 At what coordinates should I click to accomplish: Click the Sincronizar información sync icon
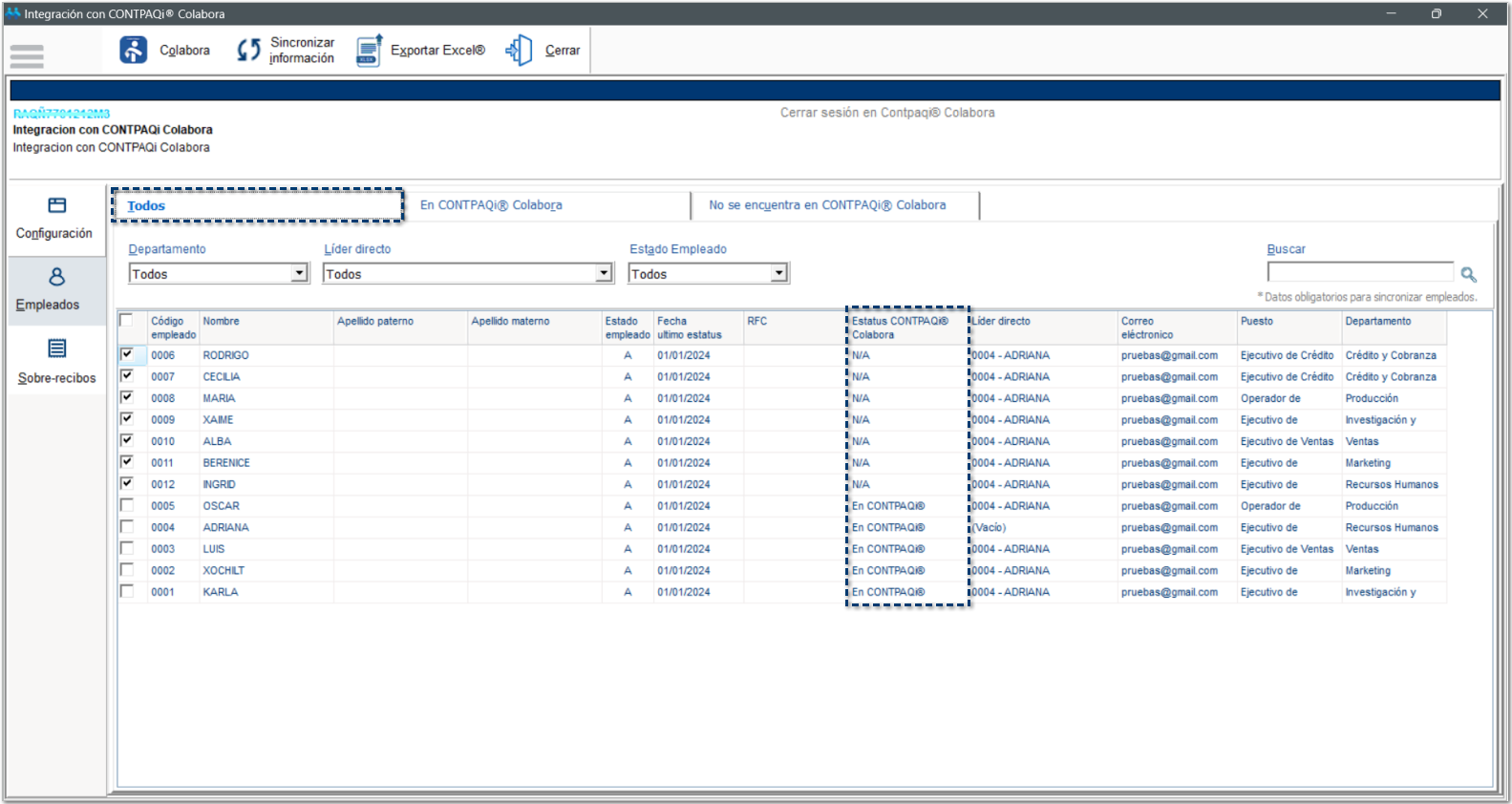[248, 50]
